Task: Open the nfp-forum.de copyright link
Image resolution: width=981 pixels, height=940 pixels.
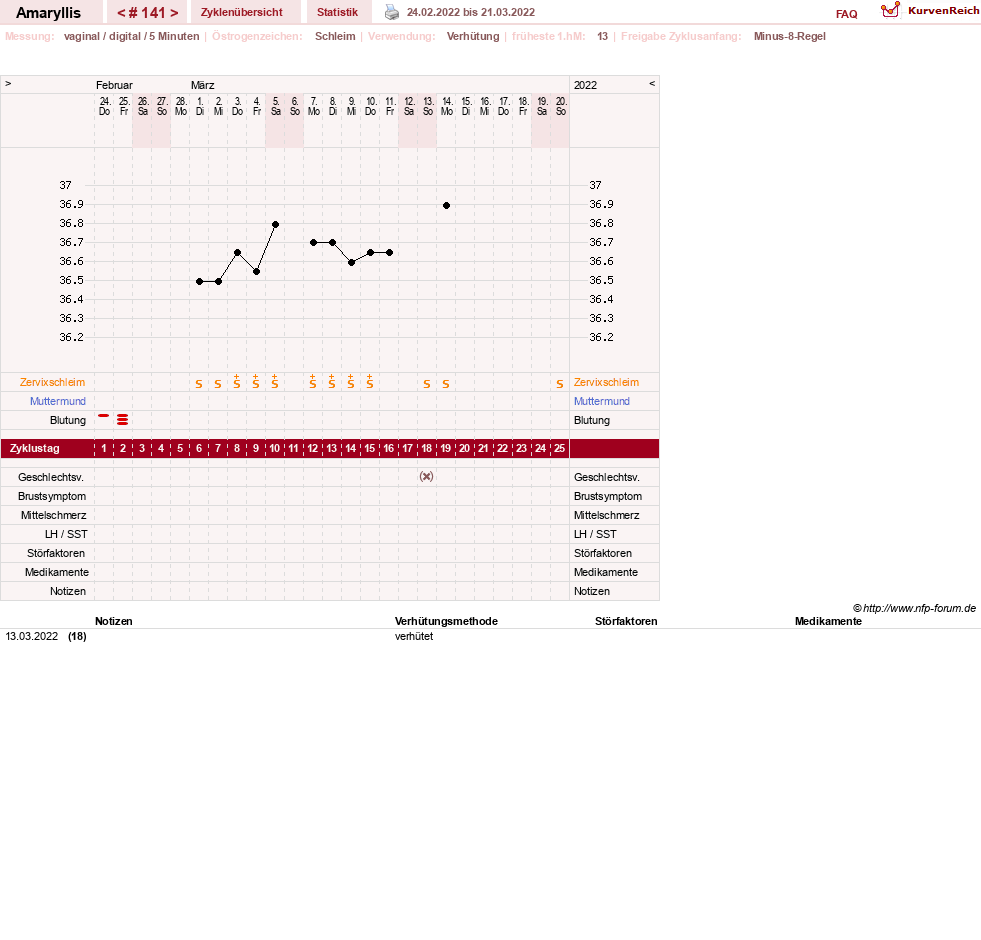Action: (914, 608)
